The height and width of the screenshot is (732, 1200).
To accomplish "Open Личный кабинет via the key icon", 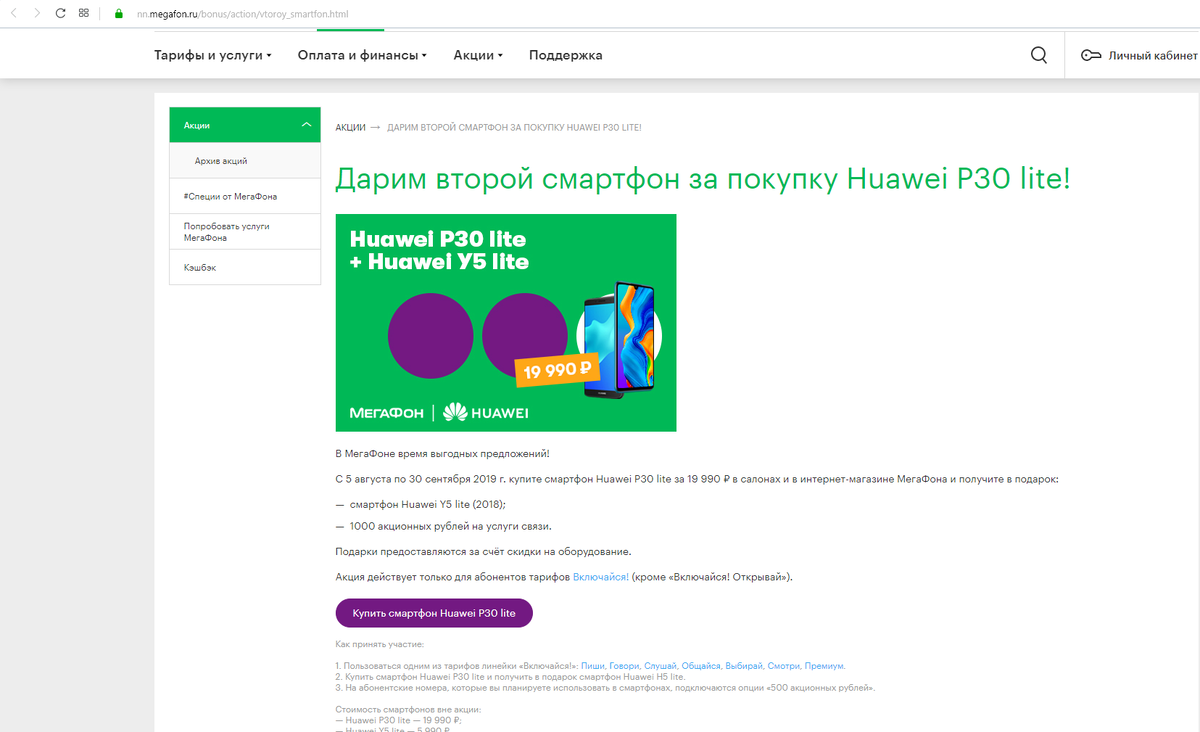I will click(x=1090, y=55).
